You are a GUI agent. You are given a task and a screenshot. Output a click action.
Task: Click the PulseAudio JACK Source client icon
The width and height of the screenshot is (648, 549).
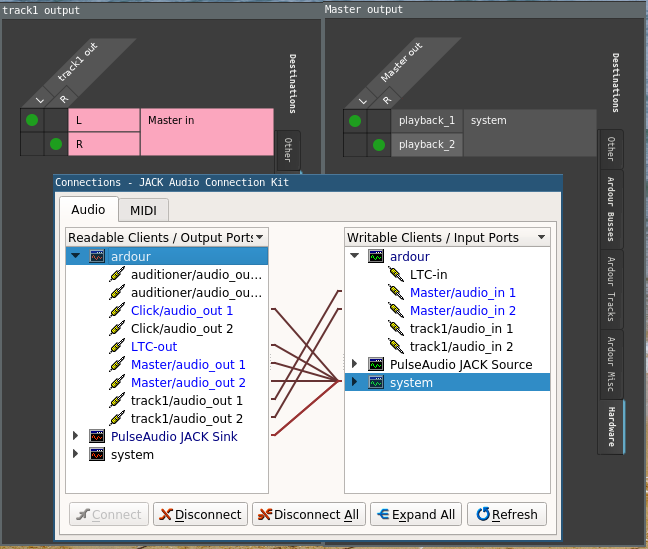click(377, 365)
